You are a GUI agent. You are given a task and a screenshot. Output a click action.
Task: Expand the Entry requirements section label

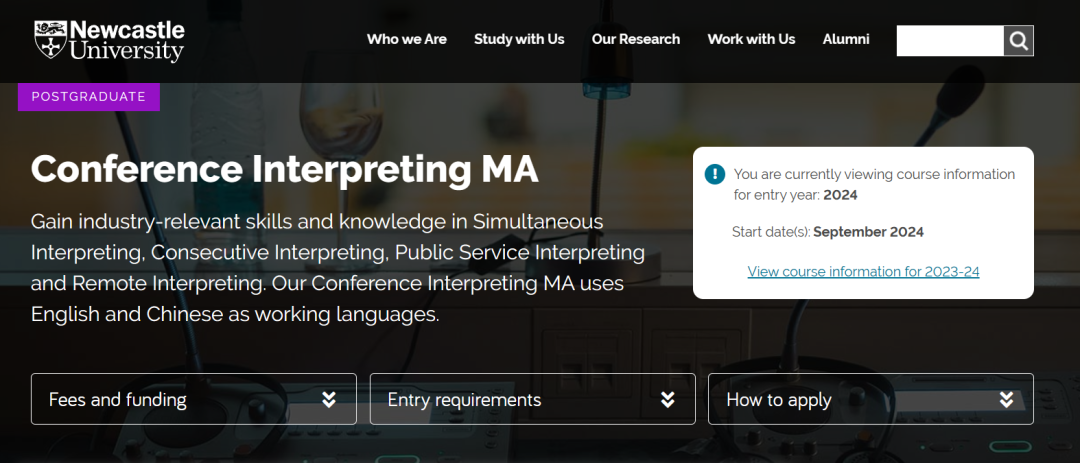(x=464, y=400)
